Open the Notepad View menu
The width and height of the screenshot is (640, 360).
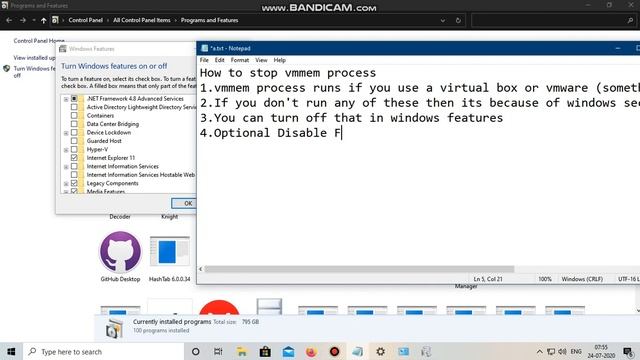[261, 60]
